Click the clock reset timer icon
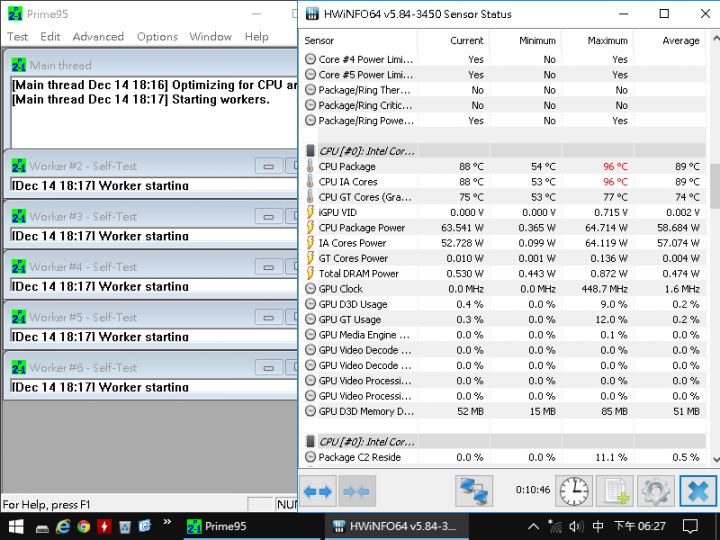The image size is (720, 540). click(x=574, y=491)
